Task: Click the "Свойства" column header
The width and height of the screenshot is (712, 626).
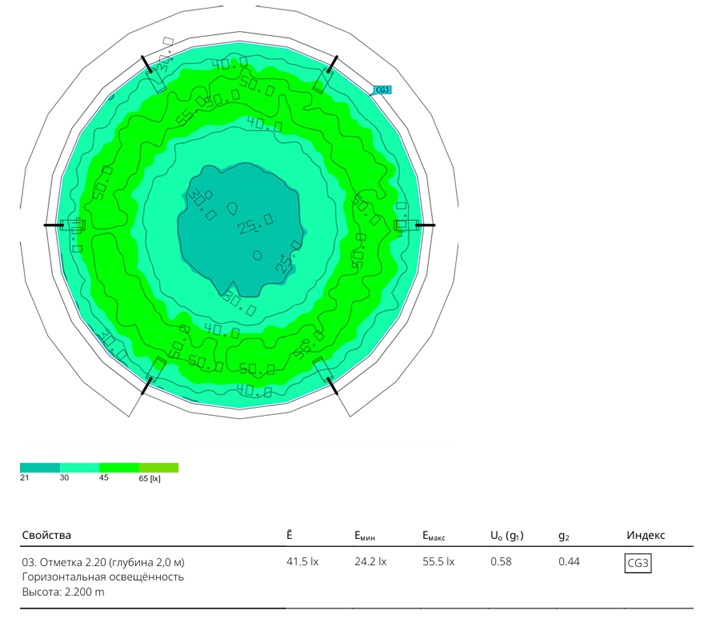Action: tap(46, 536)
